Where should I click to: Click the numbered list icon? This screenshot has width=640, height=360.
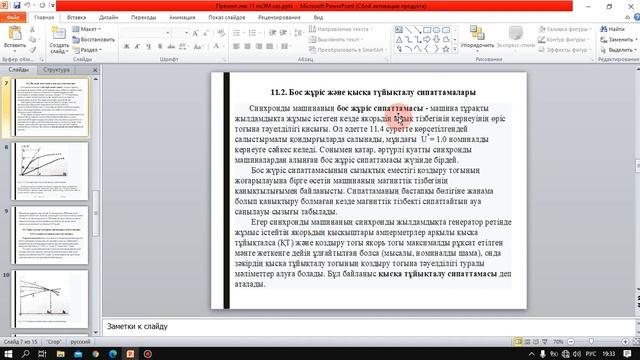(254, 33)
